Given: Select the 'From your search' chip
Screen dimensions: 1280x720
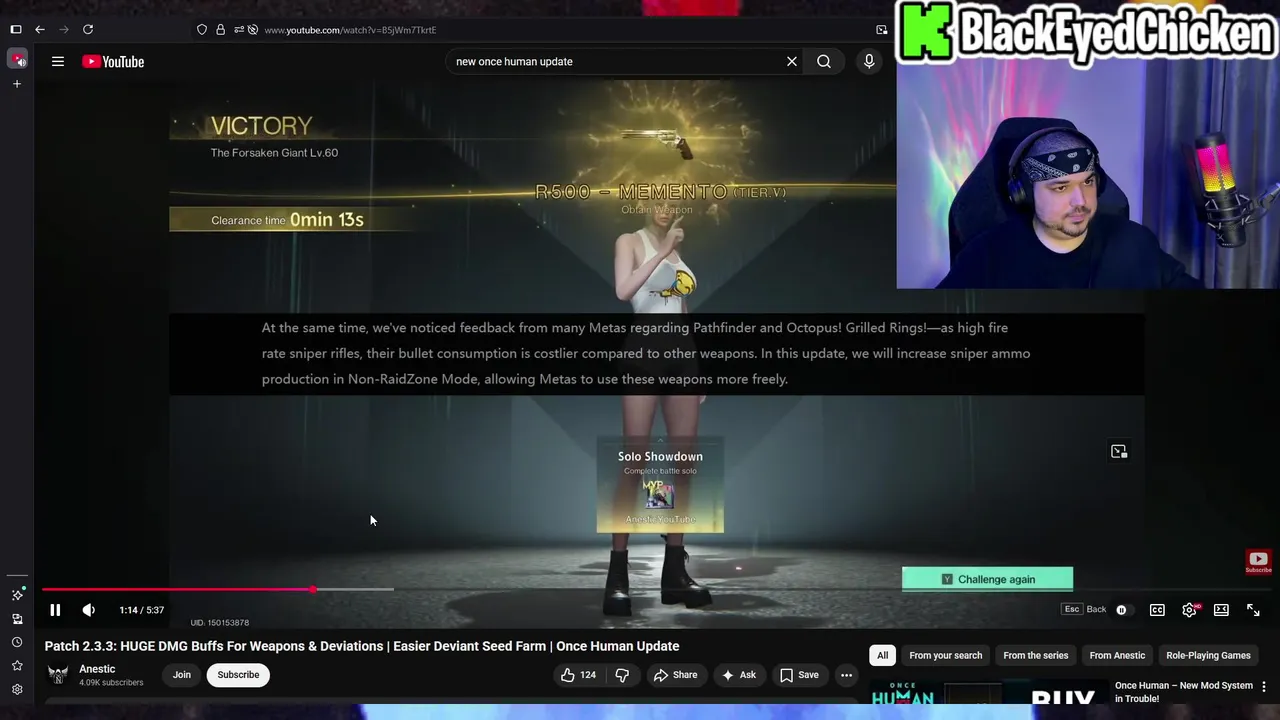Looking at the screenshot, I should (946, 656).
